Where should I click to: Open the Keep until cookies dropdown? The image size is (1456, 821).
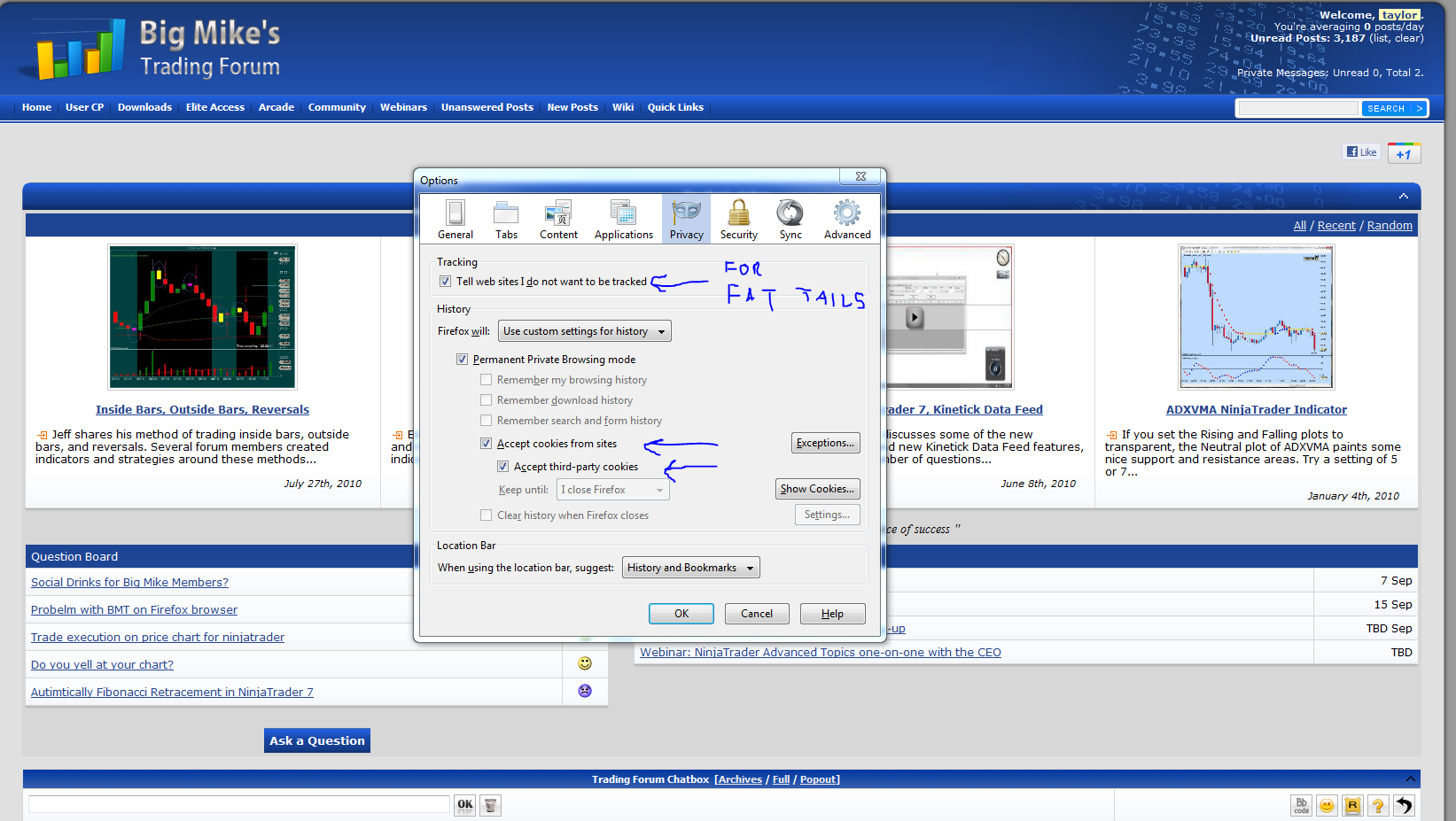pos(612,490)
